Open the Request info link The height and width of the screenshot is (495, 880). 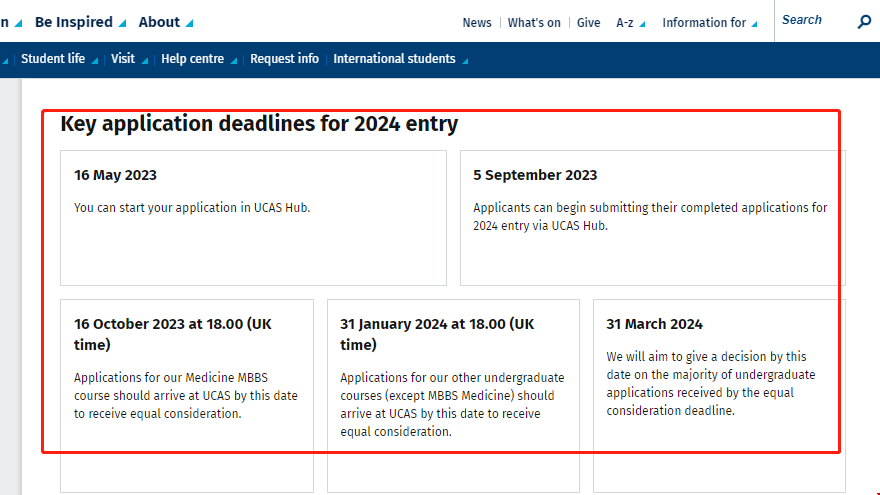coord(284,59)
